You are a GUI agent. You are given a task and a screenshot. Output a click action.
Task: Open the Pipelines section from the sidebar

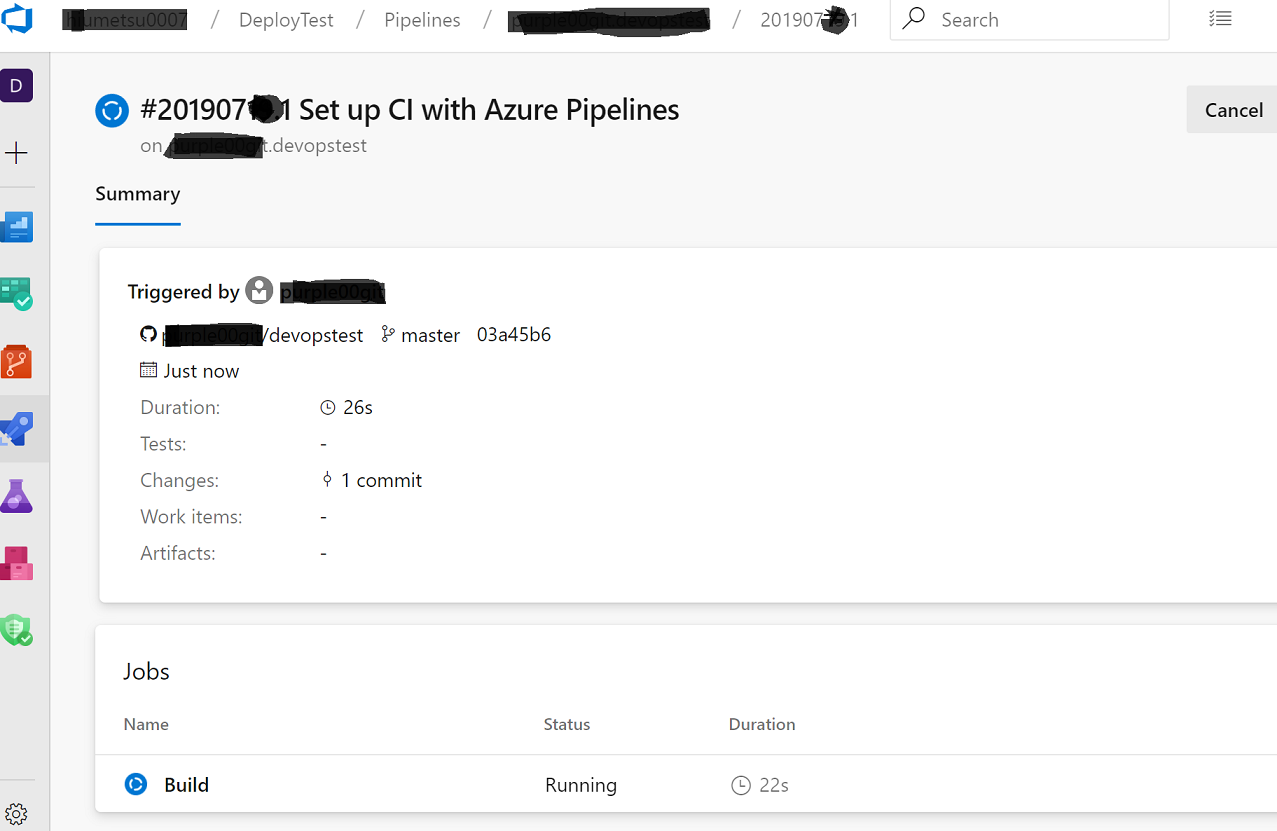[17, 428]
